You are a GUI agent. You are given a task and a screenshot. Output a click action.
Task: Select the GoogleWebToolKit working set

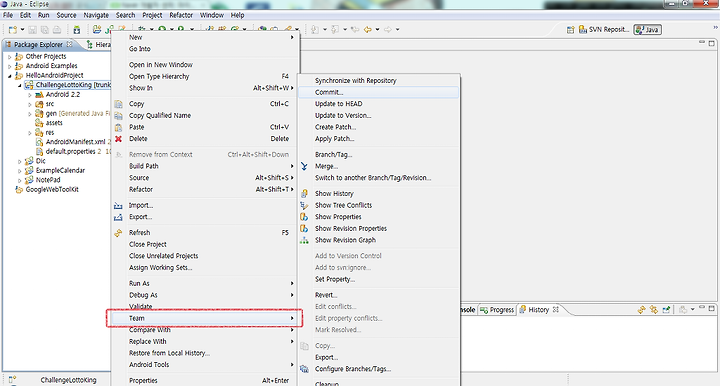pos(52,190)
